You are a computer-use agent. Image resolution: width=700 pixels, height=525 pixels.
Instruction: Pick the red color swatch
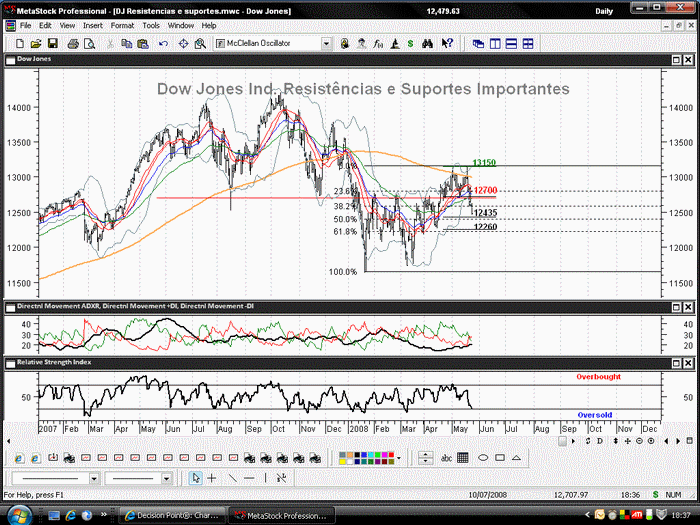(392, 455)
